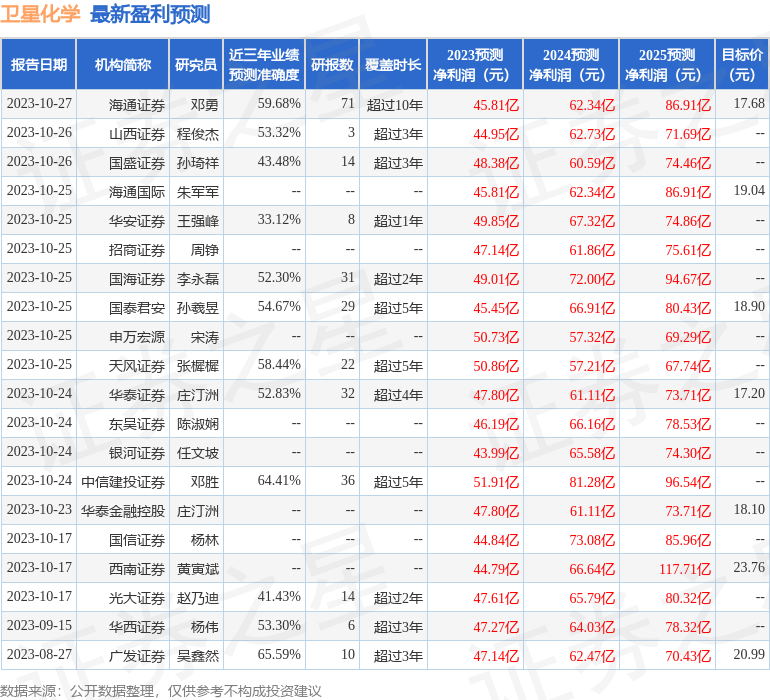Click researcher name 张樨樨
The width and height of the screenshot is (770, 700).
pyautogui.click(x=197, y=365)
